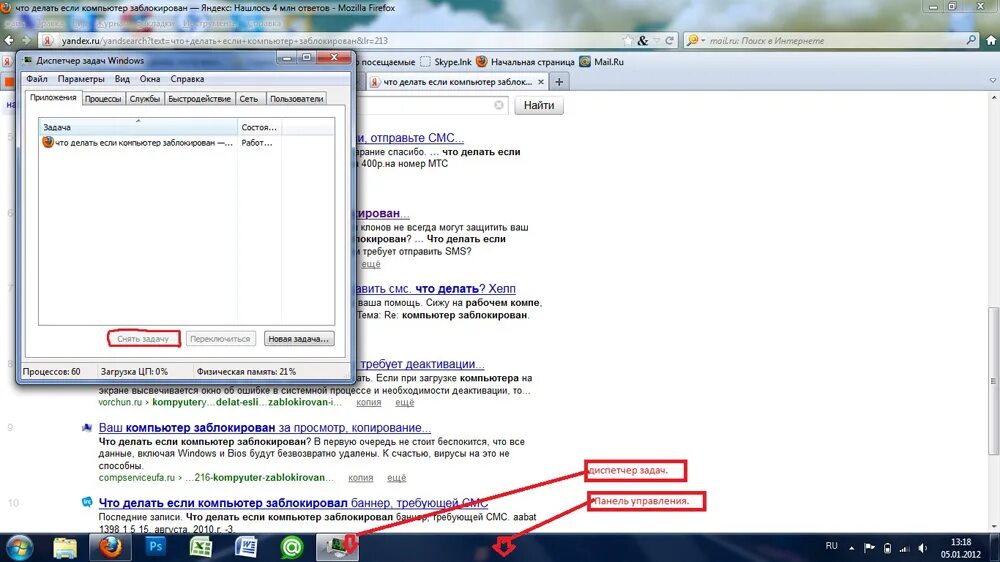Screen dimensions: 1000x562
Task: Open Справка menu in Task Manager
Action: pos(187,79)
